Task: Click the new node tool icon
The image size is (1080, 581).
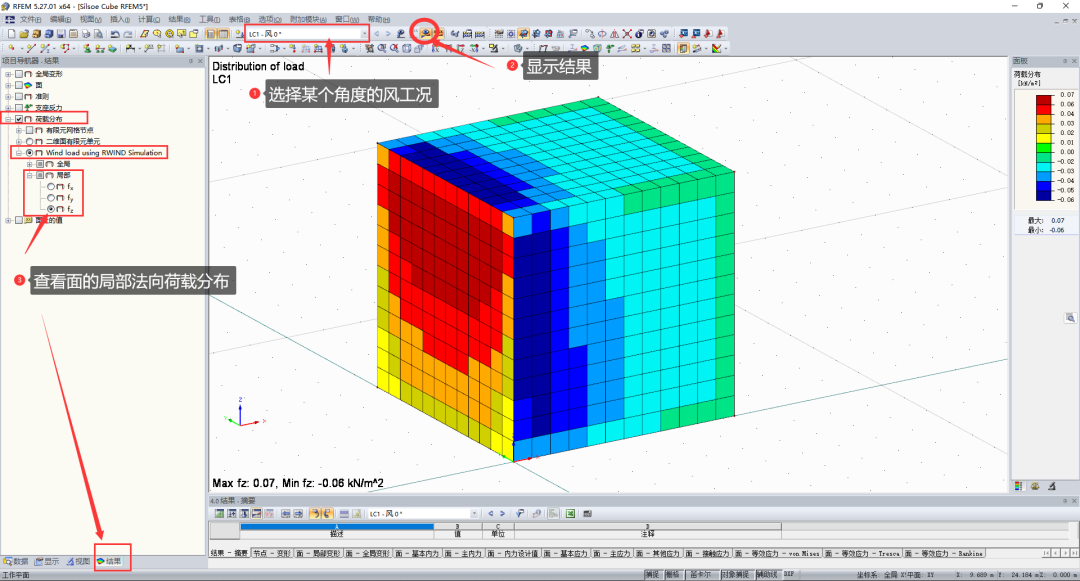Action: (11, 48)
